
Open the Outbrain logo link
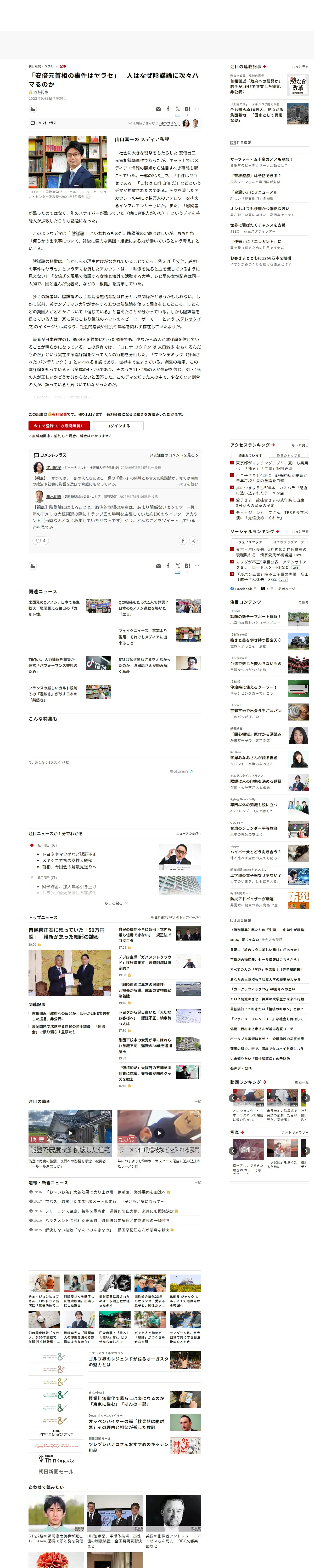(181, 771)
